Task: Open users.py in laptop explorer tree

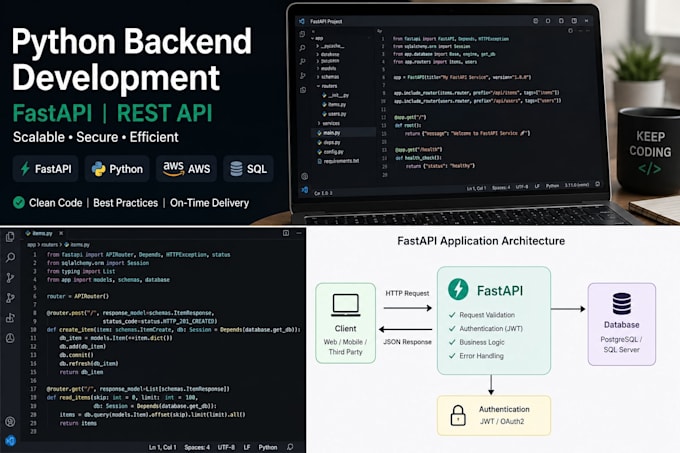Action: point(335,114)
